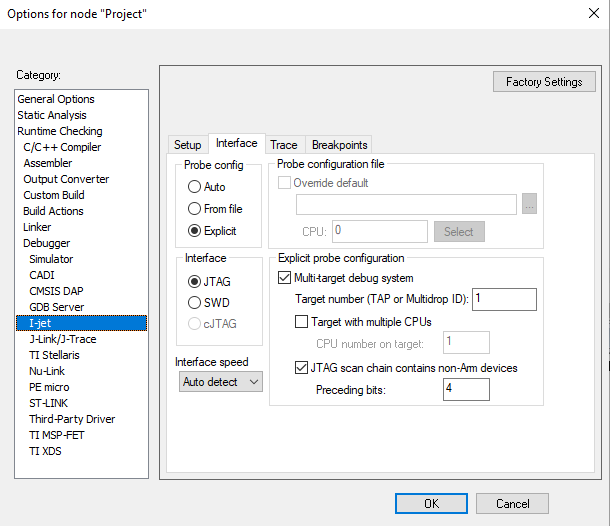
Task: Toggle JTAG scan chain contains non-Arm devices
Action: click(302, 368)
